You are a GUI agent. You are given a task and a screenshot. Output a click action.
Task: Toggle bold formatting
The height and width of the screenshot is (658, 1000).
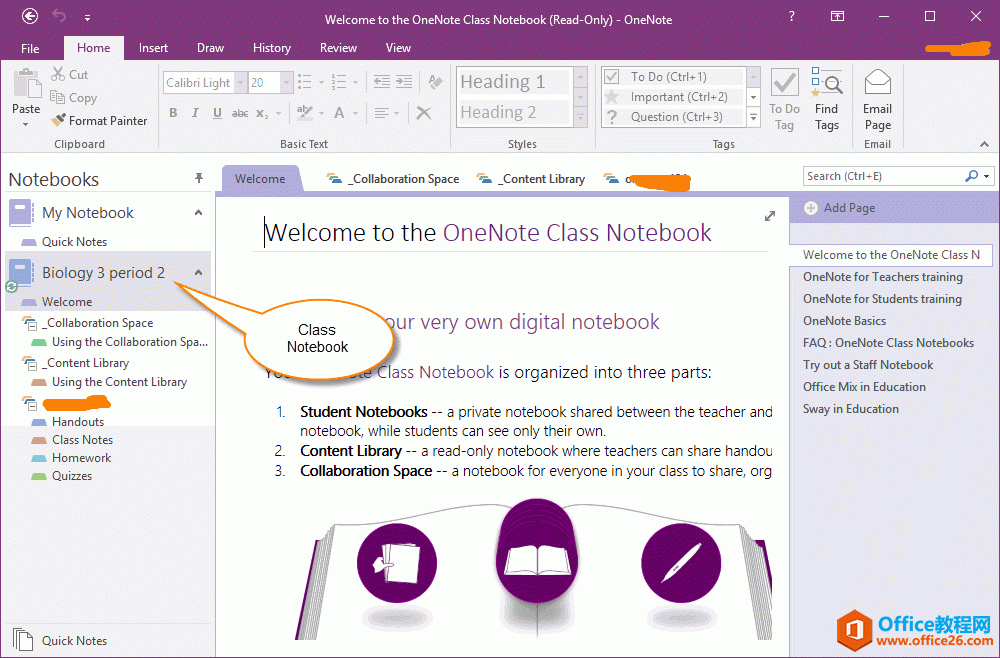tap(173, 112)
